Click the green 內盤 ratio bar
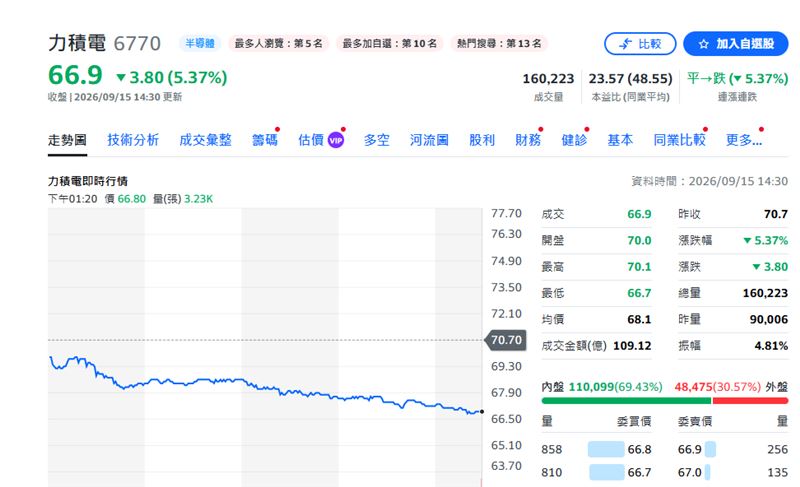 click(627, 401)
